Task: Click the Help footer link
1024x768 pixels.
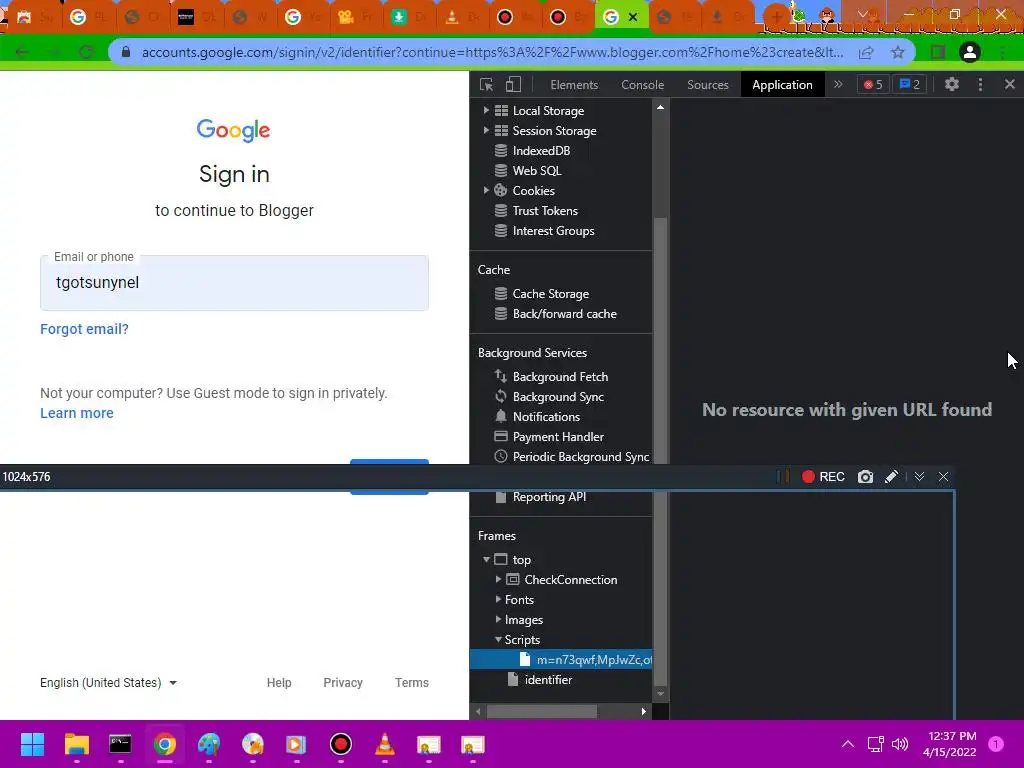Action: [279, 682]
